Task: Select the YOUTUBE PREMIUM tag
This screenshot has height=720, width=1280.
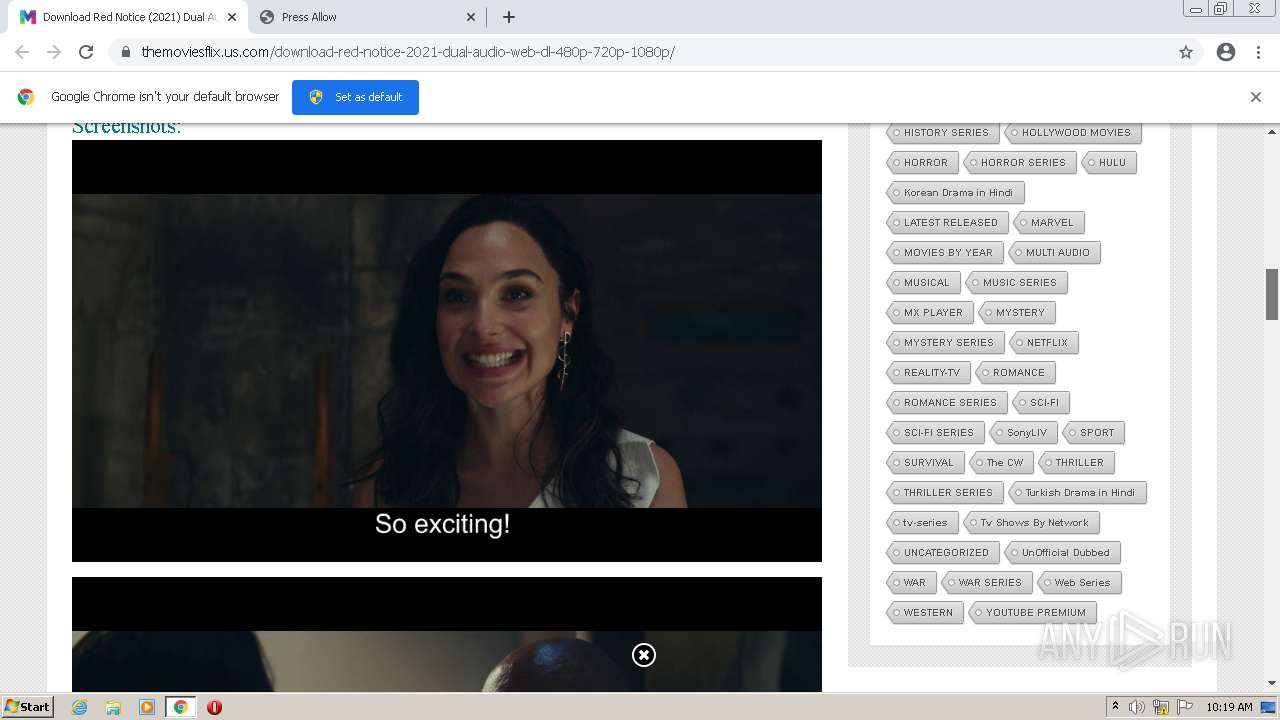Action: coord(1031,612)
